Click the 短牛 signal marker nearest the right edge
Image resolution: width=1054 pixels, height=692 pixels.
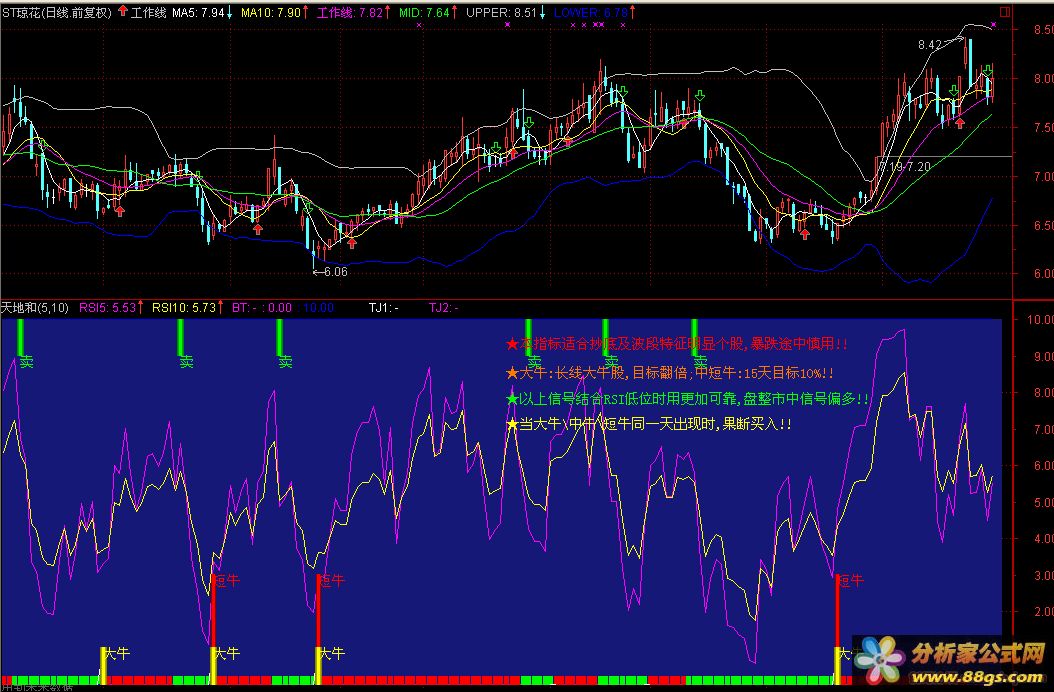(x=850, y=580)
